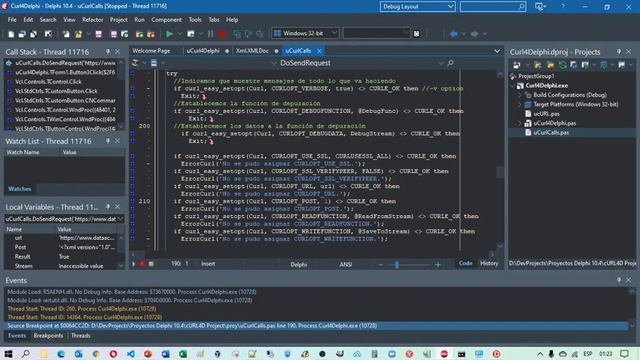Select ucURL.pas in the Projects tree
The width and height of the screenshot is (640, 360).
(546, 114)
